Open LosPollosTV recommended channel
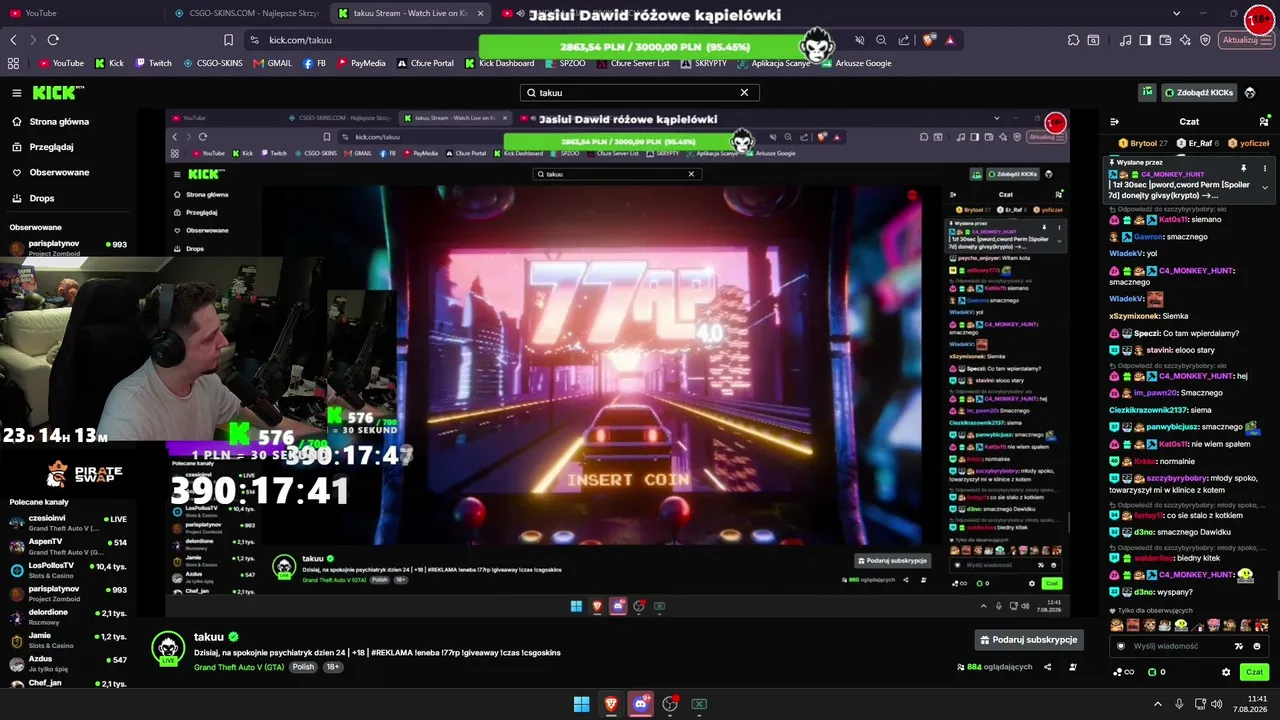This screenshot has height=720, width=1280. click(x=68, y=570)
